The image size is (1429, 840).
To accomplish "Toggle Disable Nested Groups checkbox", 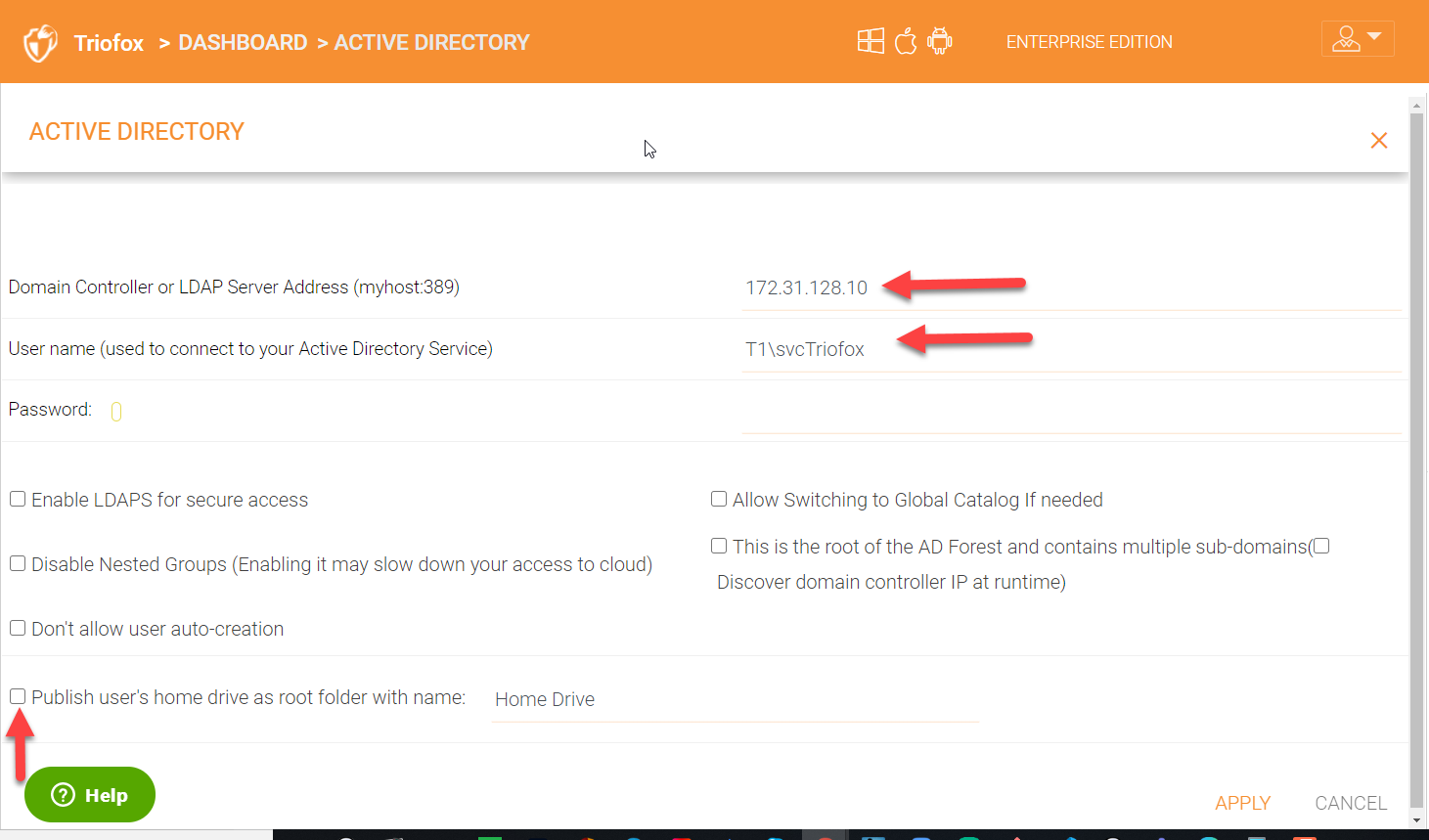I will tap(18, 563).
